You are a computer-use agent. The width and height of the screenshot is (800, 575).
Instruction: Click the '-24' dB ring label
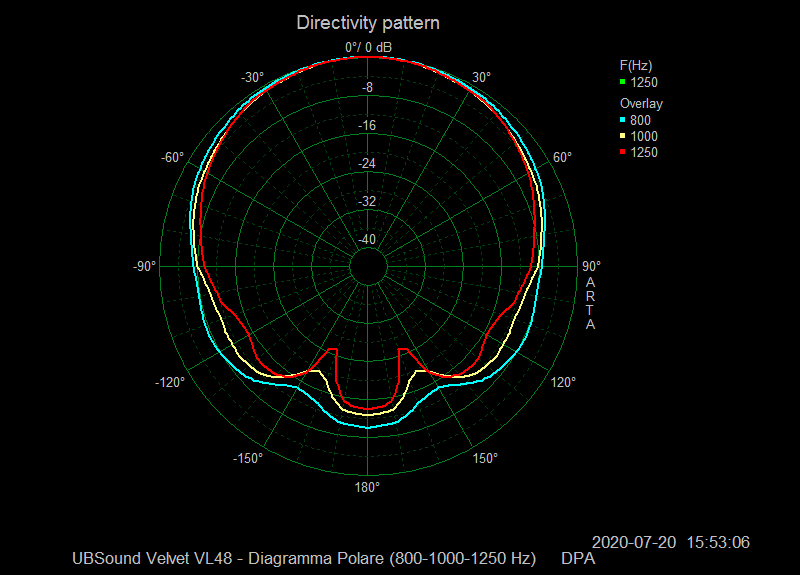(x=367, y=164)
